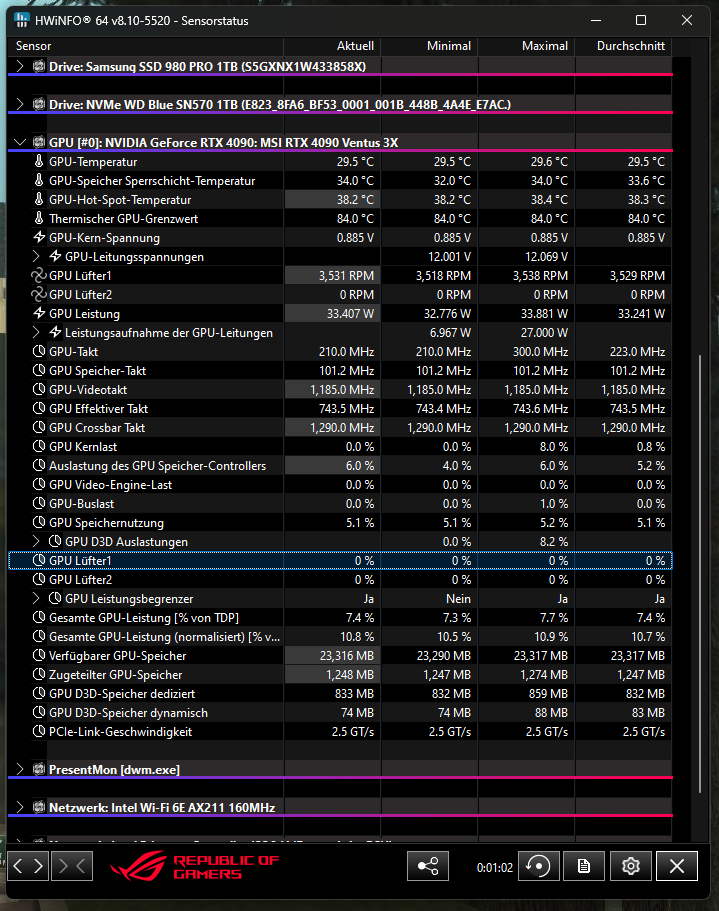The height and width of the screenshot is (911, 719).
Task: Click the chip icon of the Samsung SSD group
Action: 39,66
